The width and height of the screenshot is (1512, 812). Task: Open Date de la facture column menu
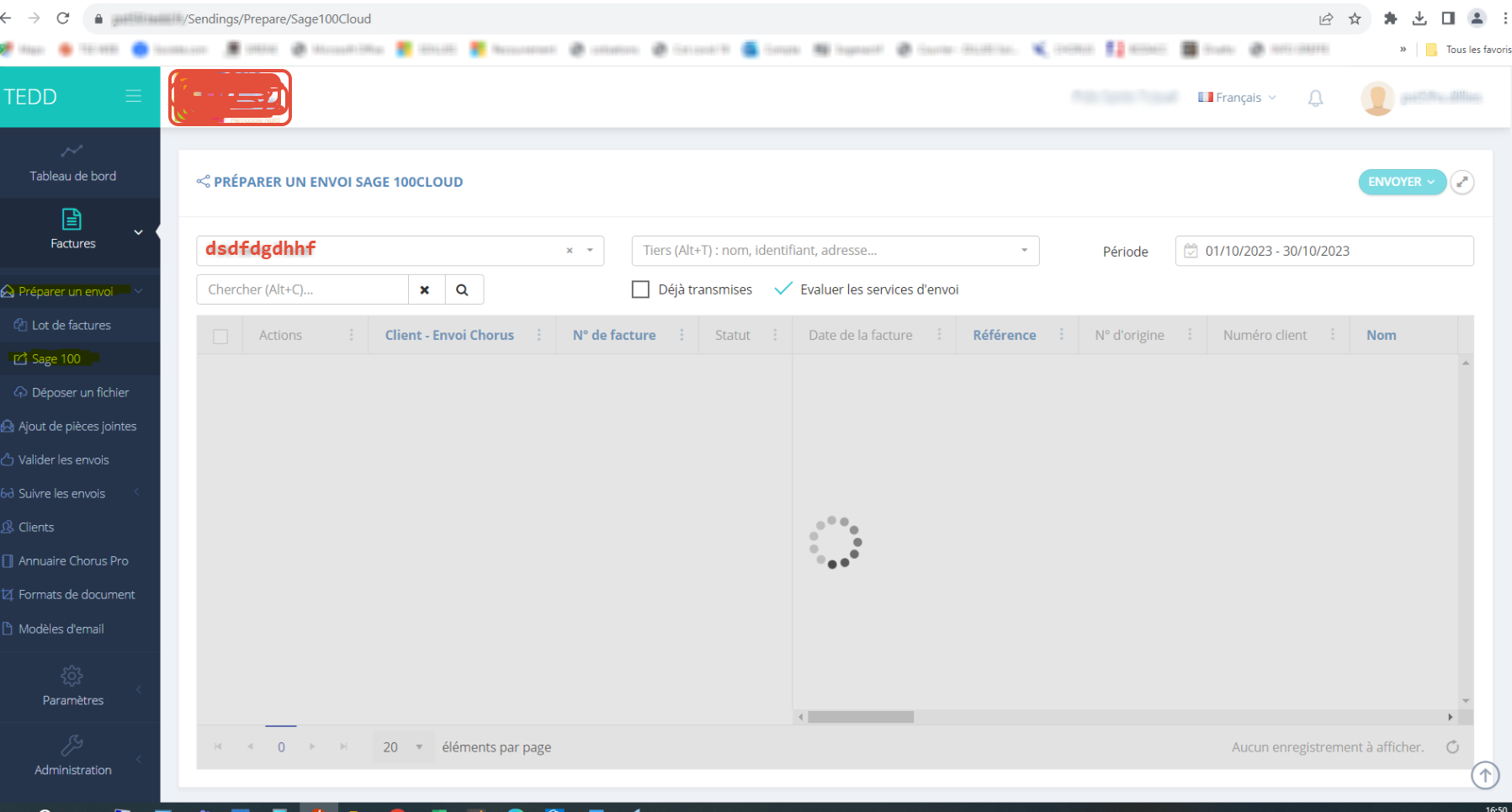point(940,335)
